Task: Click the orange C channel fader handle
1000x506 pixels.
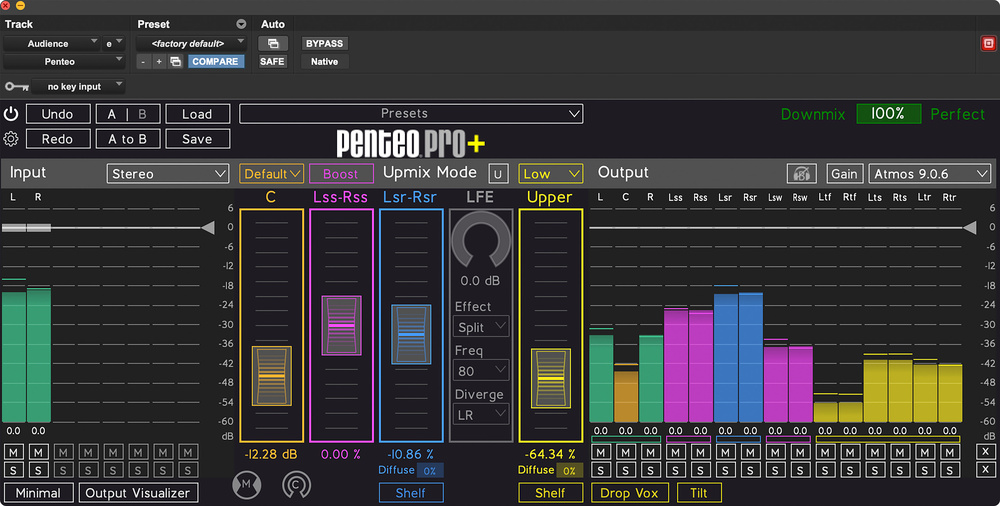Action: [x=272, y=376]
